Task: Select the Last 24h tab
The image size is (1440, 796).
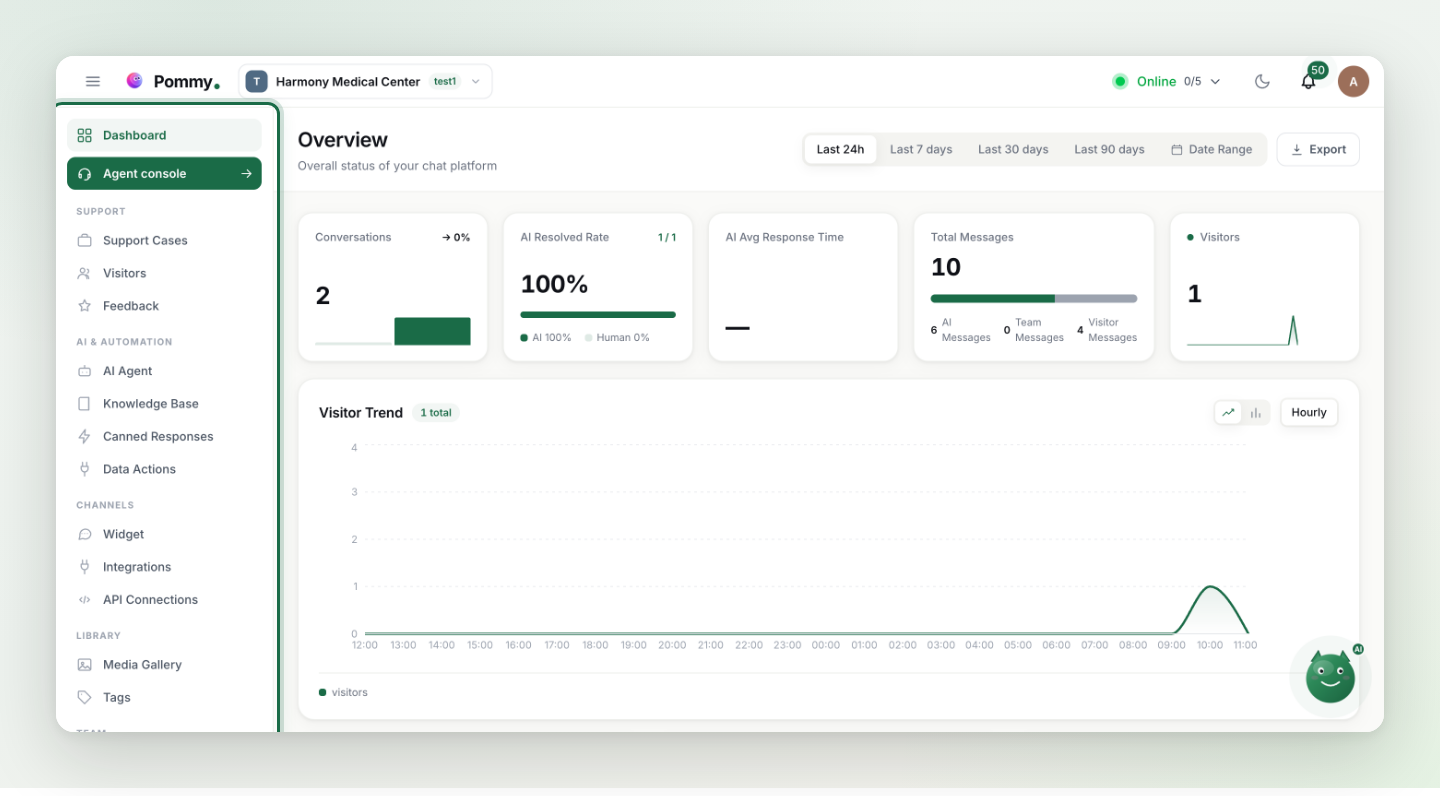Action: (840, 150)
